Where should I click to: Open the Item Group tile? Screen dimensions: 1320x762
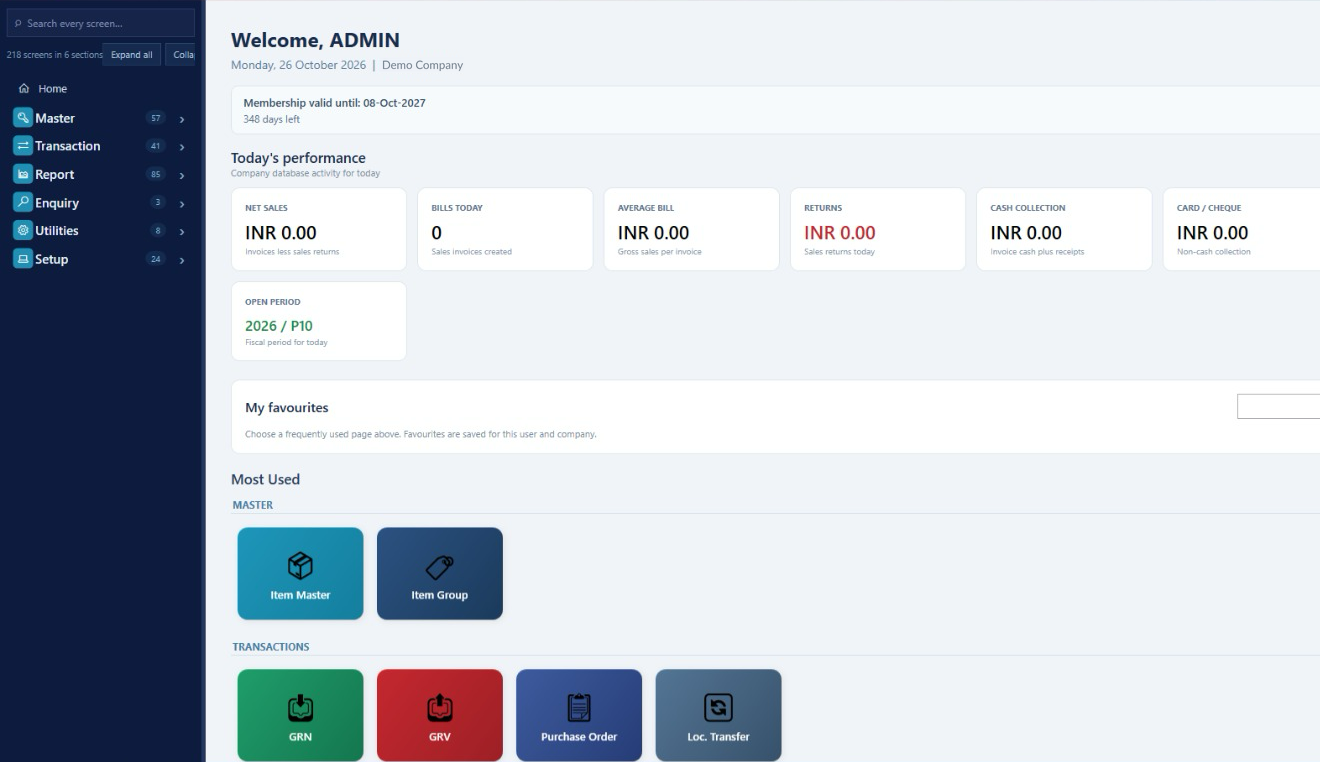click(x=439, y=573)
